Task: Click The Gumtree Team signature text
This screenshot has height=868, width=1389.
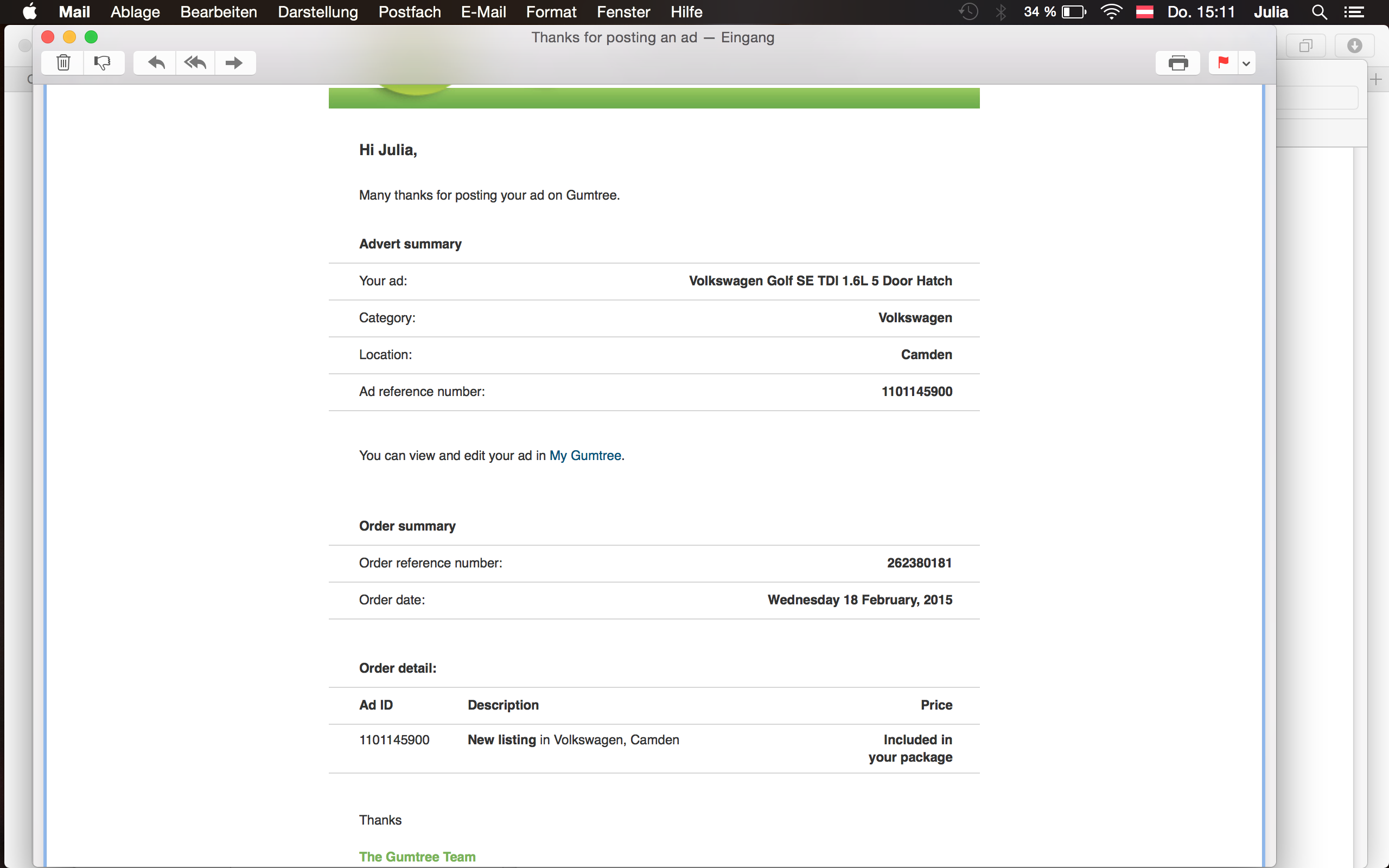Action: tap(417, 856)
